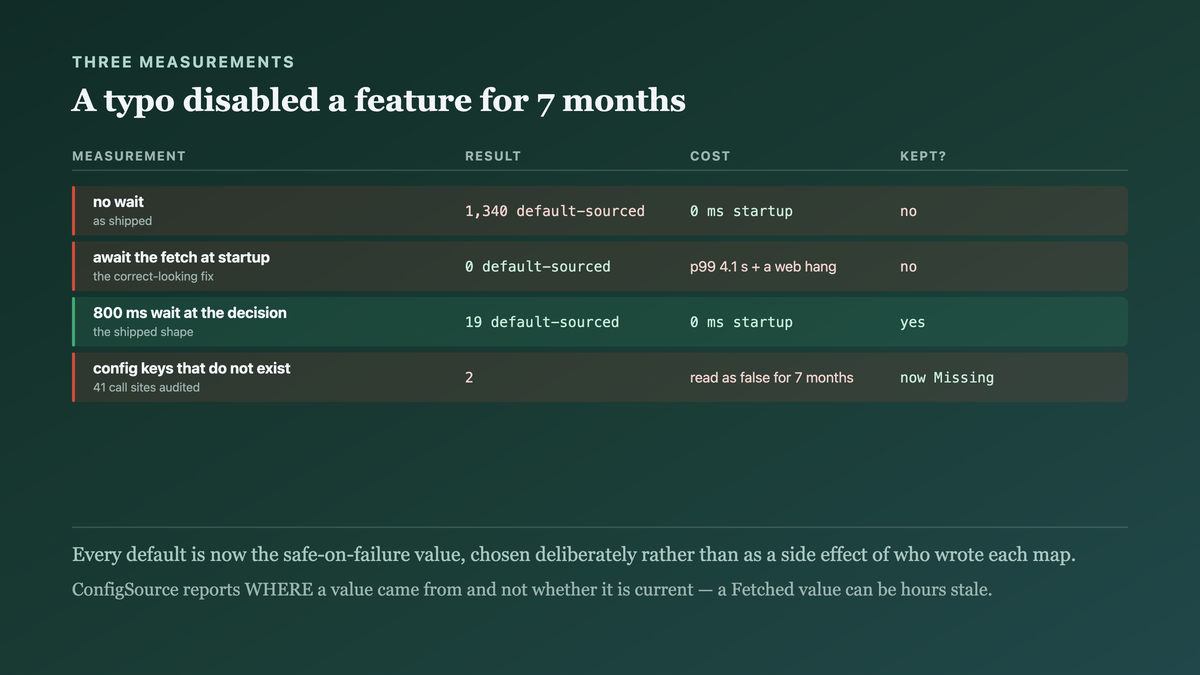This screenshot has width=1200, height=675.
Task: Click the 'THREE MEASUREMENTS' eyebrow label
Action: [x=183, y=62]
